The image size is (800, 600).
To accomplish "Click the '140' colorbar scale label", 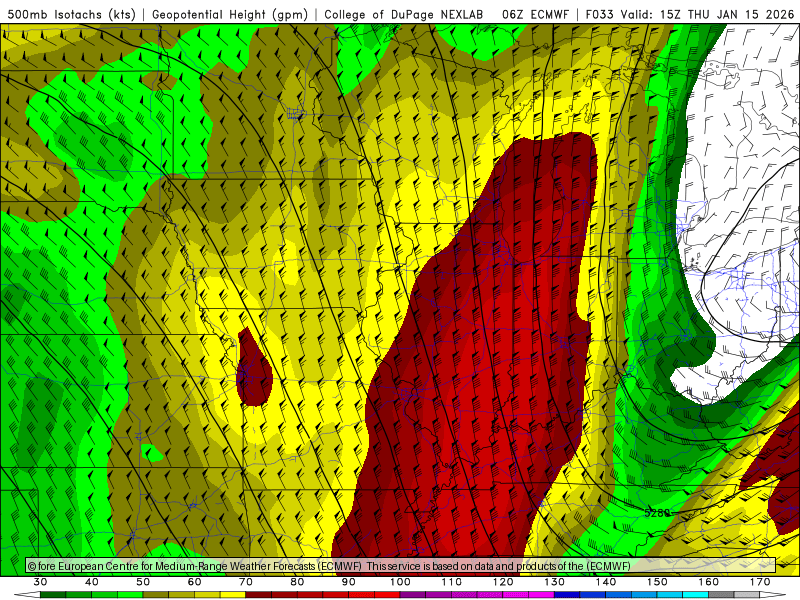I will point(606,582).
